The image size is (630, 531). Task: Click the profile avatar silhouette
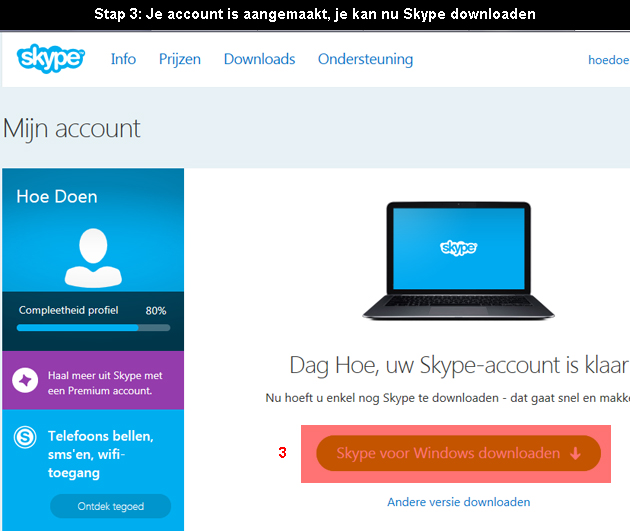[x=93, y=258]
